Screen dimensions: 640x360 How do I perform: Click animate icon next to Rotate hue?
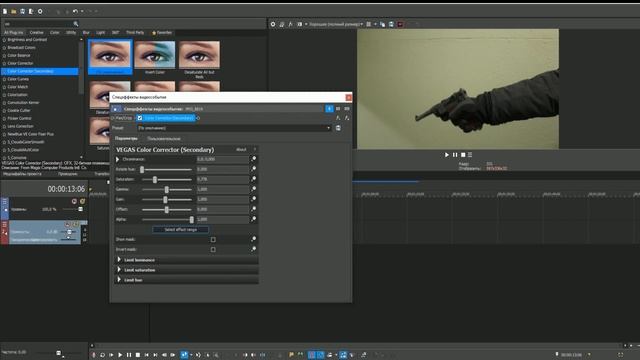click(253, 169)
